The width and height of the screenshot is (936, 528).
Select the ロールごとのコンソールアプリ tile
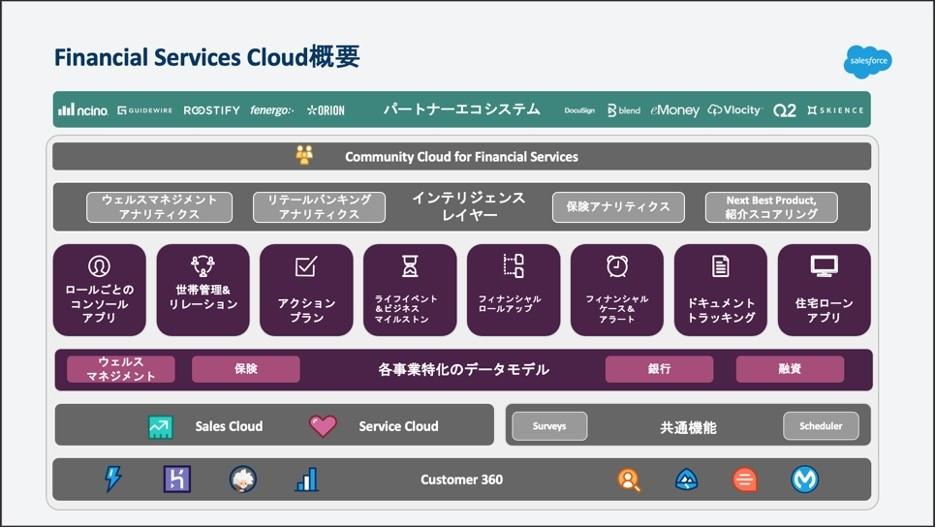coord(99,290)
